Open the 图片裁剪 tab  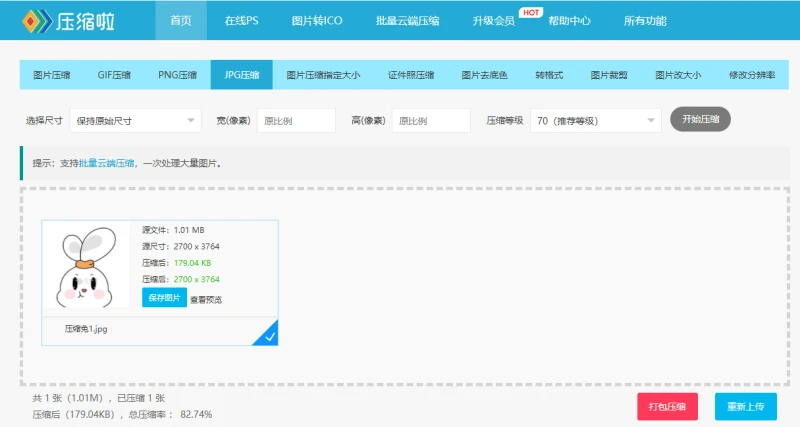[x=609, y=75]
